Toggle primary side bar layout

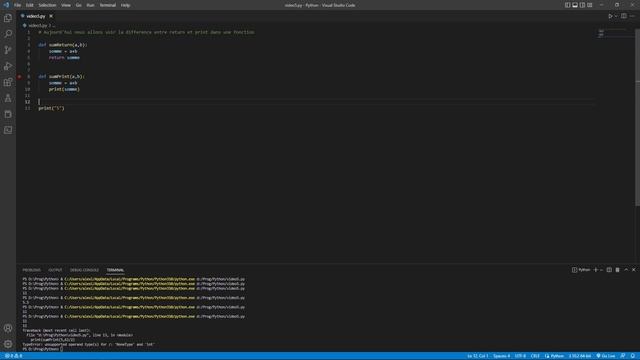point(567,5)
